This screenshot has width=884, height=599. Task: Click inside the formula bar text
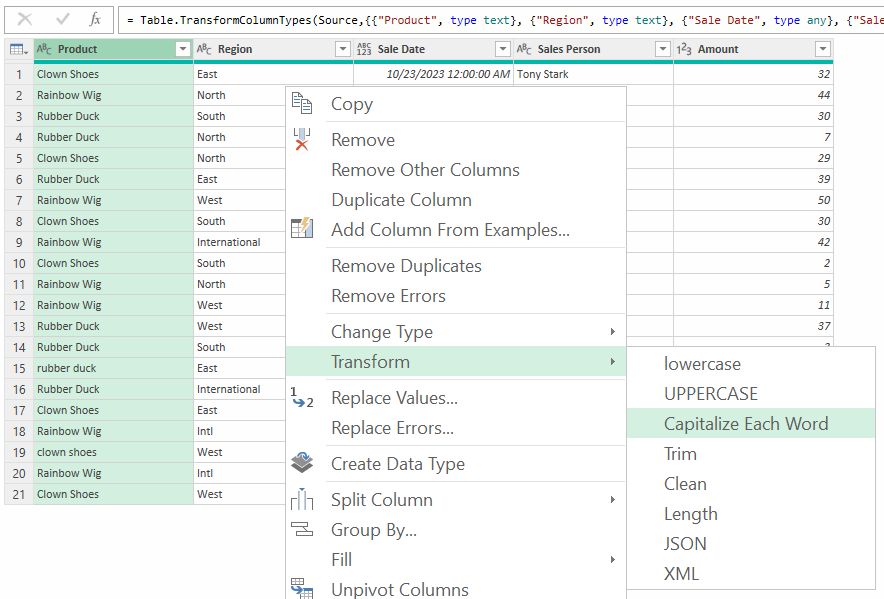[x=500, y=19]
